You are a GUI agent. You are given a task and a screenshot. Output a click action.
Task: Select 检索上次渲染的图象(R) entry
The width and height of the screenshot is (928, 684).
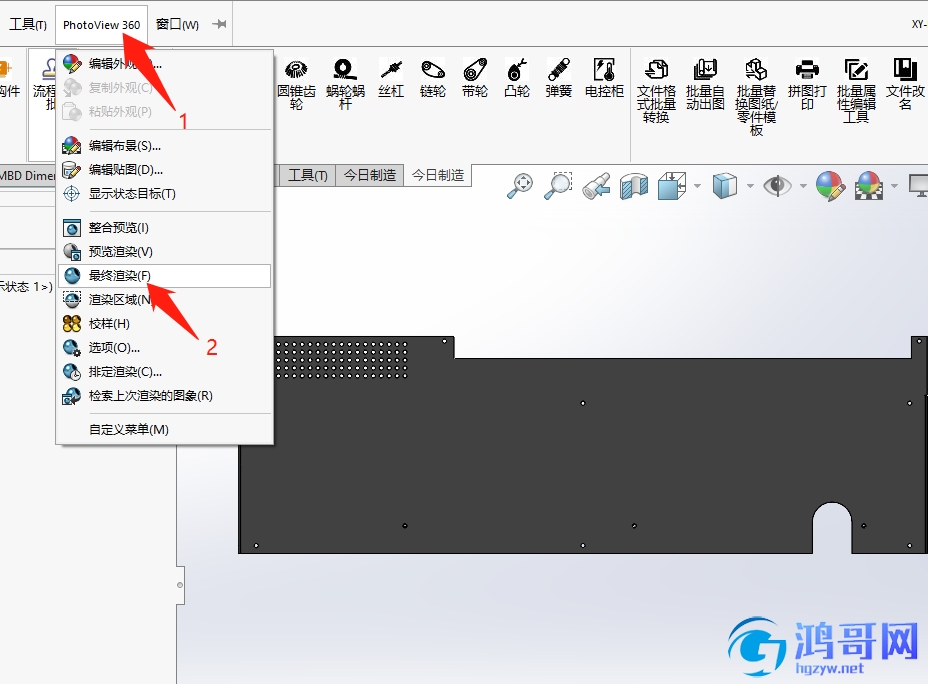[x=165, y=396]
